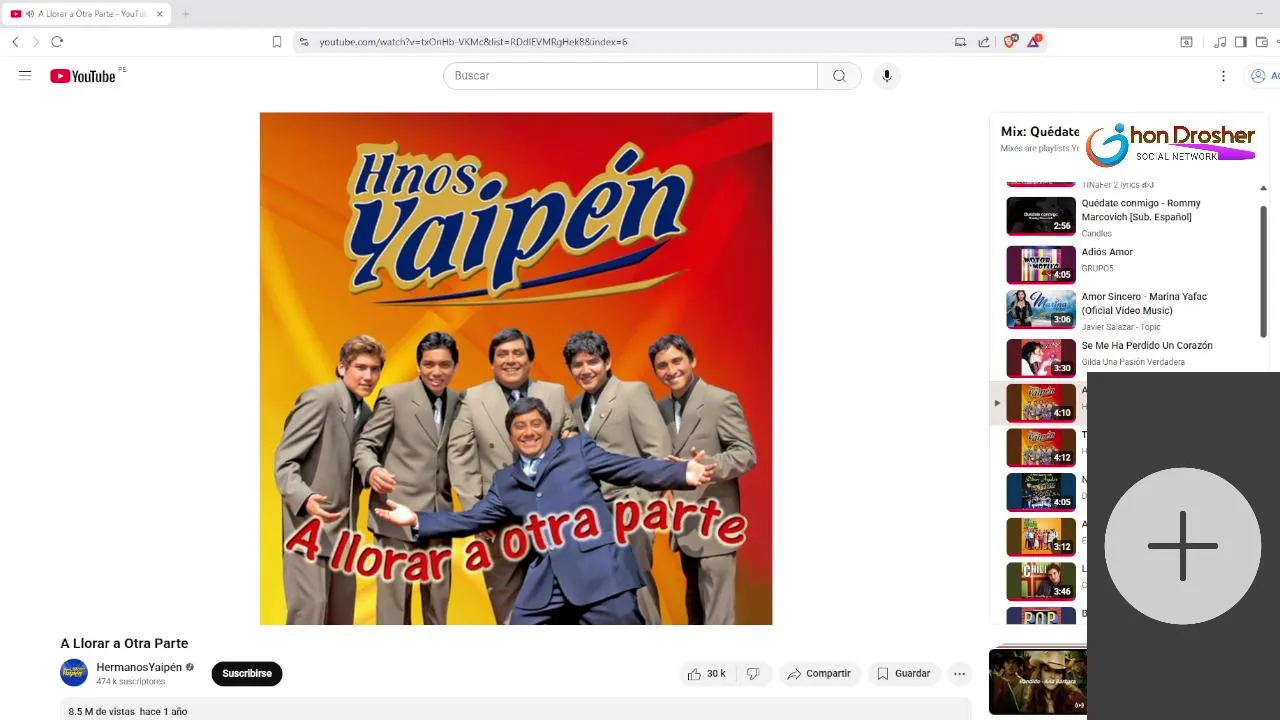The width and height of the screenshot is (1280, 720).
Task: Select the A Llorar a Otra Parte tab
Action: (x=86, y=14)
